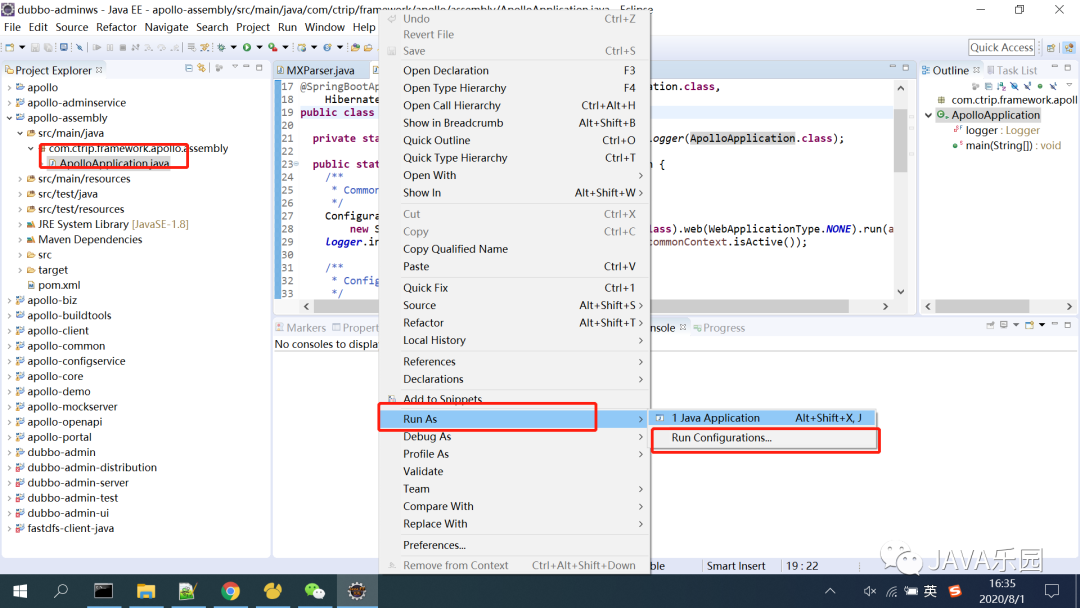Open File Explorer from the taskbar
Screen dimensions: 1080x608
(x=145, y=591)
